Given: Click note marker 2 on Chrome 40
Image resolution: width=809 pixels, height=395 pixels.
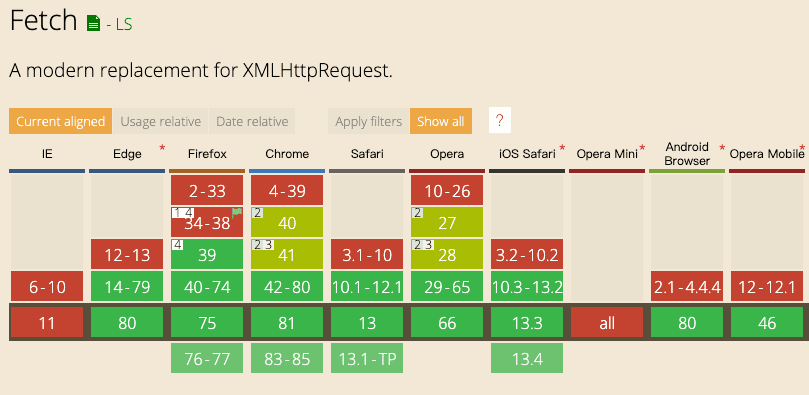Looking at the screenshot, I should [257, 212].
